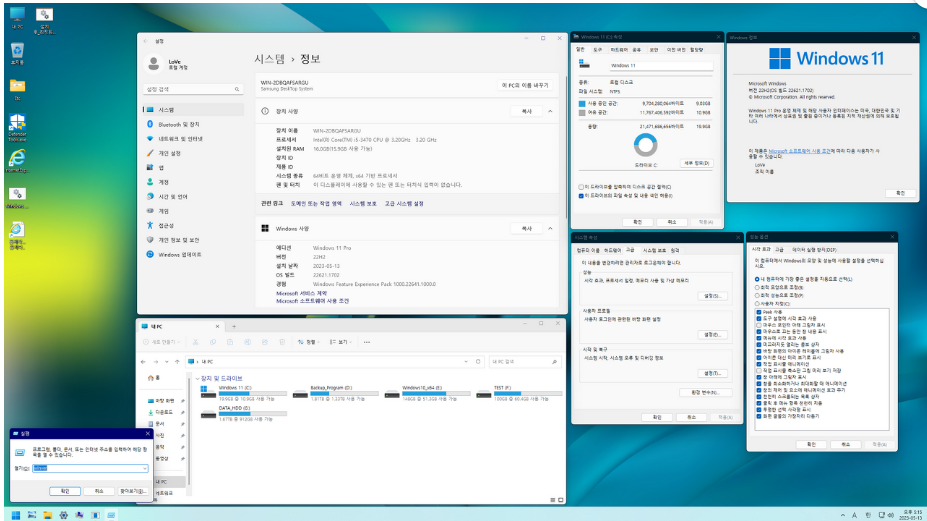Click the Cut icon in Explorer toolbar

(195, 342)
